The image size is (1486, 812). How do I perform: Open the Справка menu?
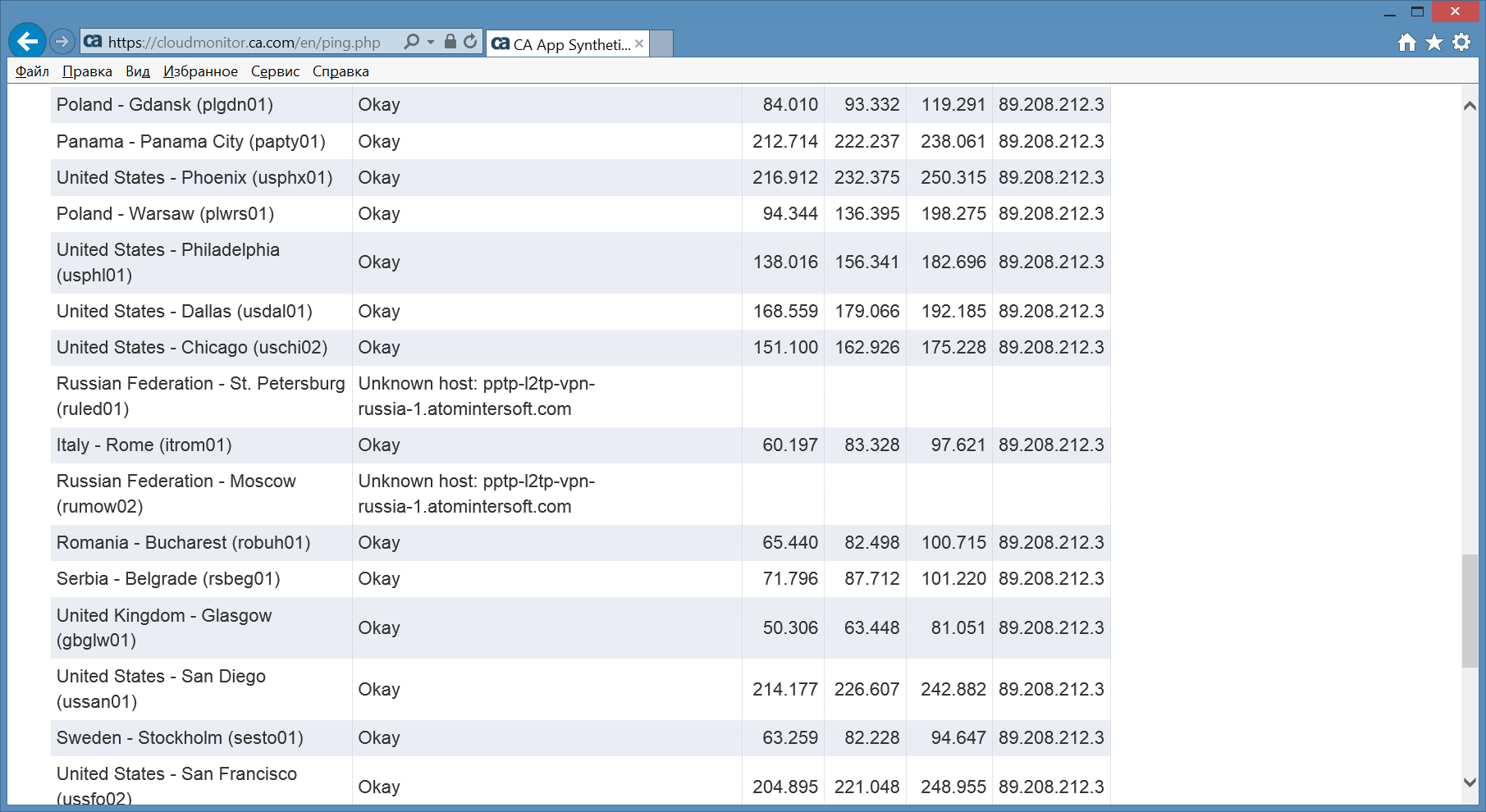click(341, 71)
